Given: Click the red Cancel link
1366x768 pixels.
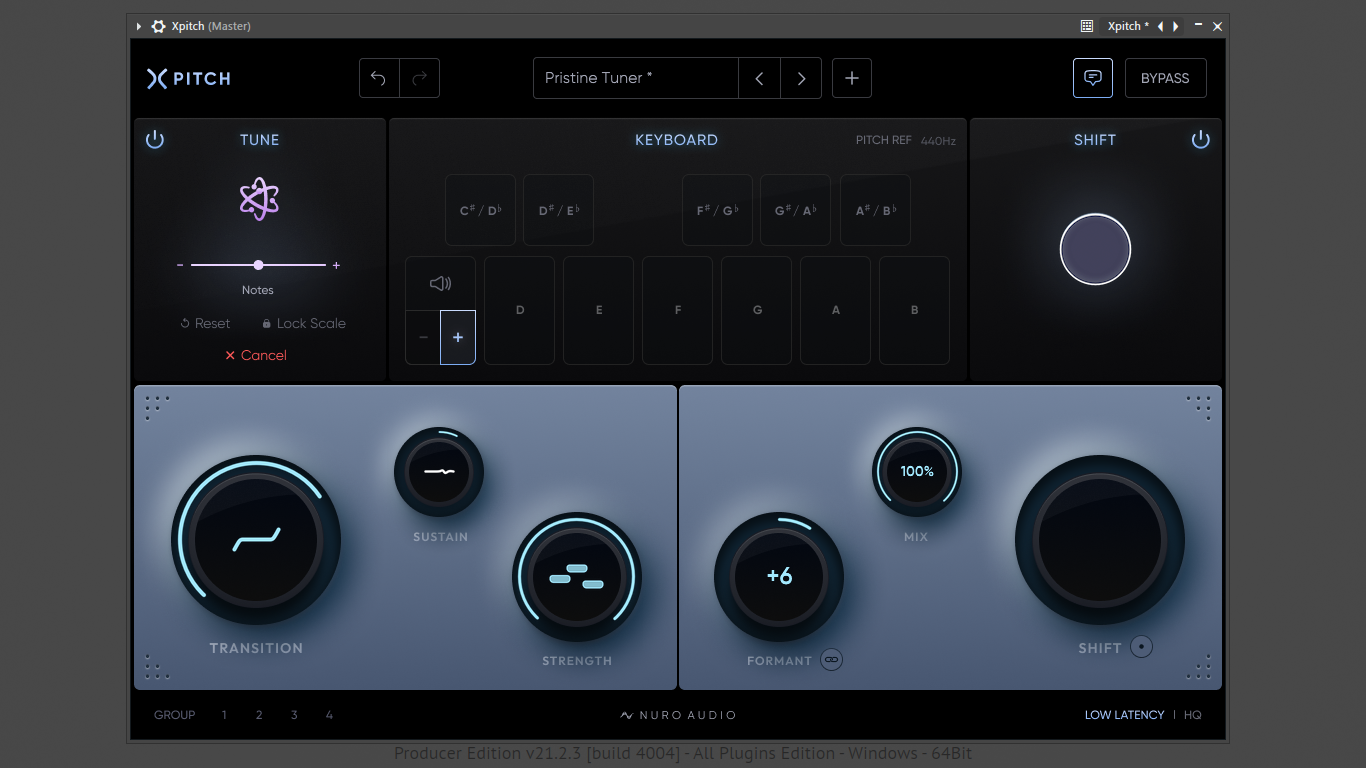Looking at the screenshot, I should click(256, 355).
